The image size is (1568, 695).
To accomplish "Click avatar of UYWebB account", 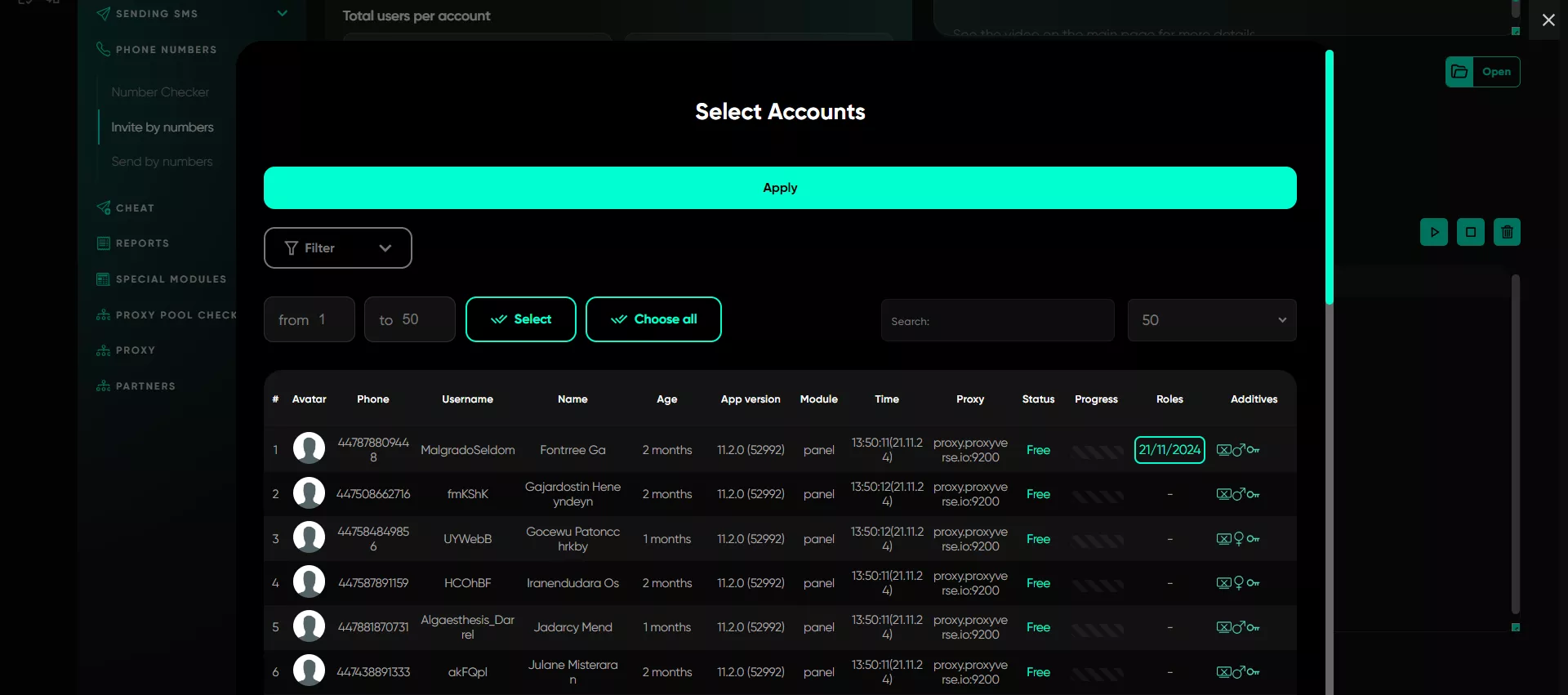I will pyautogui.click(x=309, y=537).
